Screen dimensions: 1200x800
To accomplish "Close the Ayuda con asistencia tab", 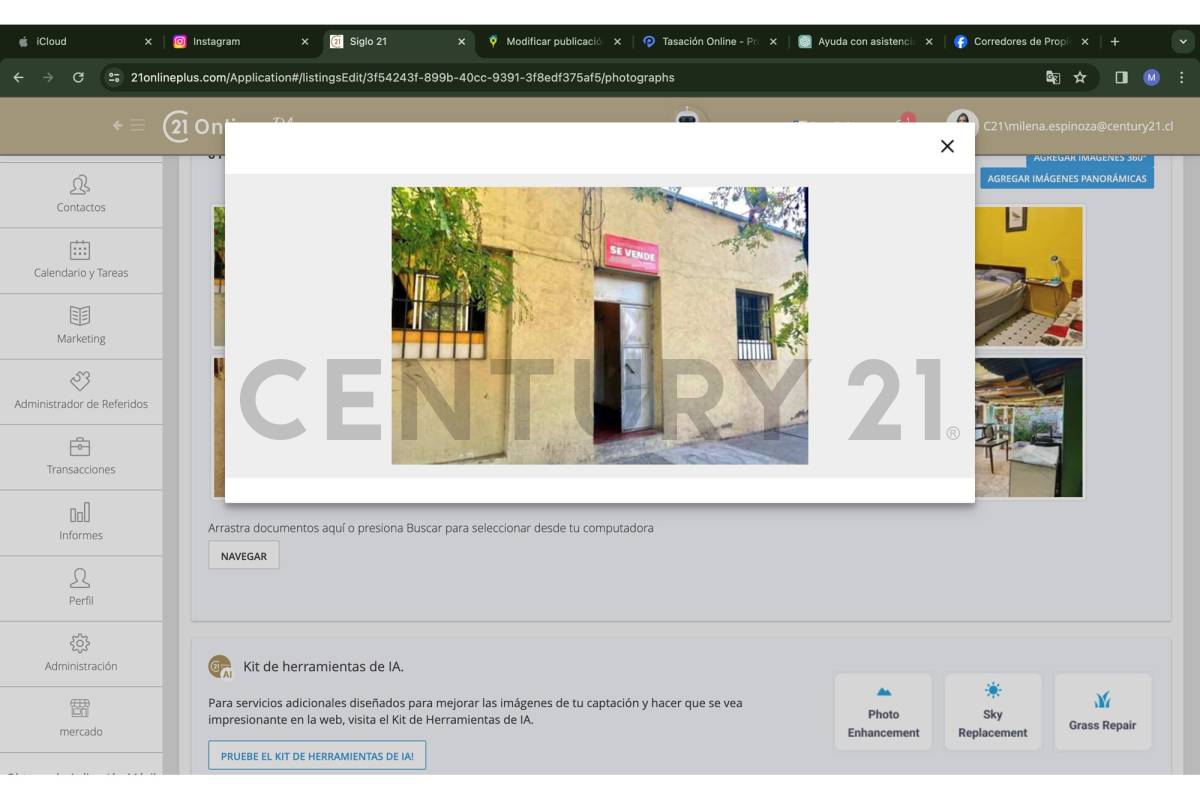I will click(x=929, y=42).
